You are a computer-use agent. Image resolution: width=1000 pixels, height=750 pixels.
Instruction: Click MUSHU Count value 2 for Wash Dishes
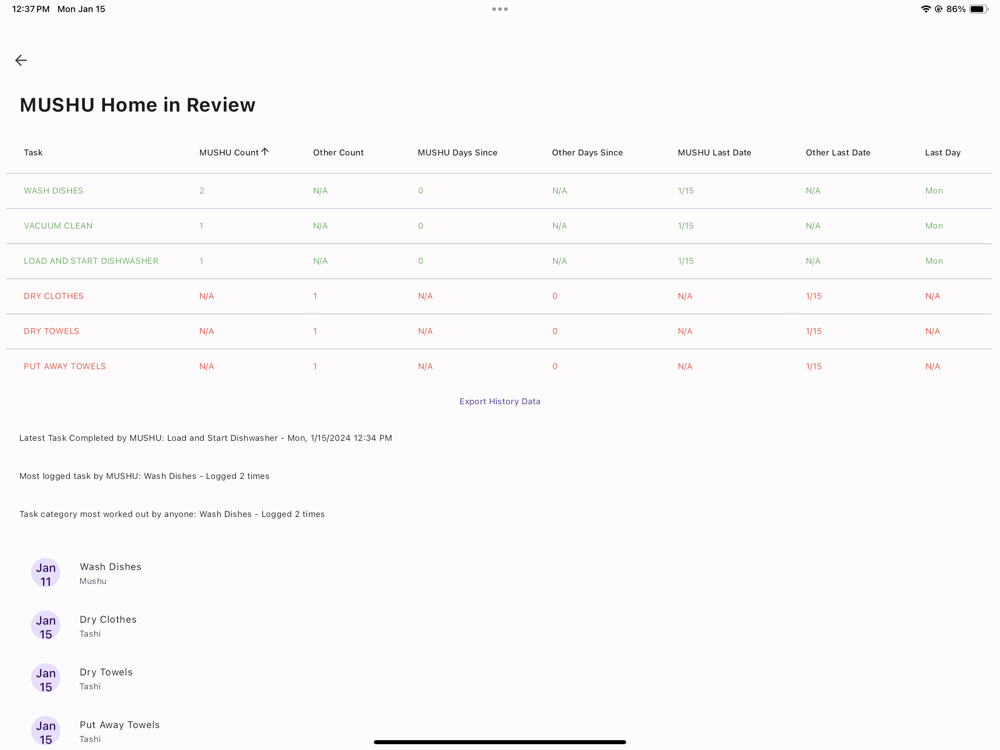coord(202,191)
